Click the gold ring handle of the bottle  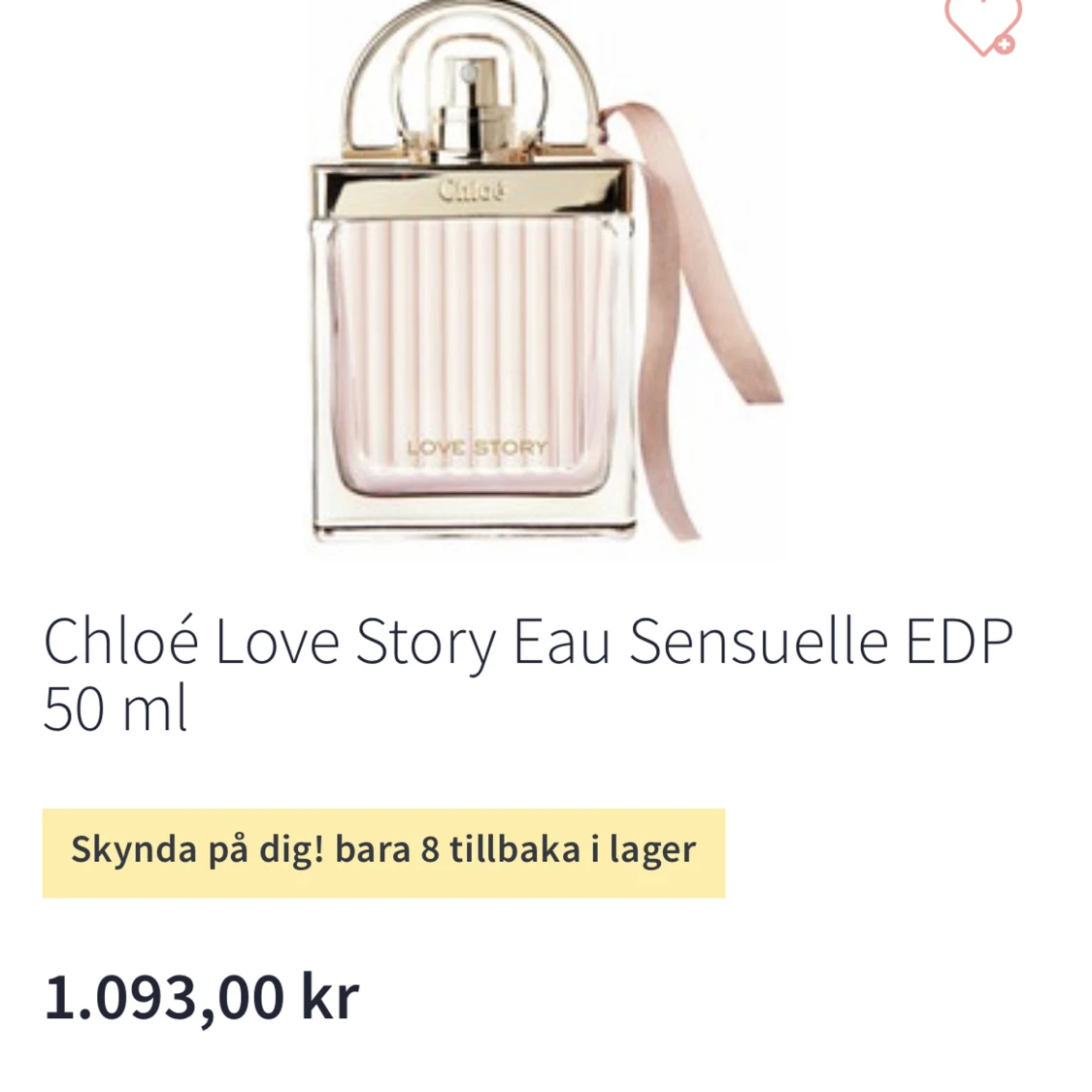pyautogui.click(x=470, y=77)
